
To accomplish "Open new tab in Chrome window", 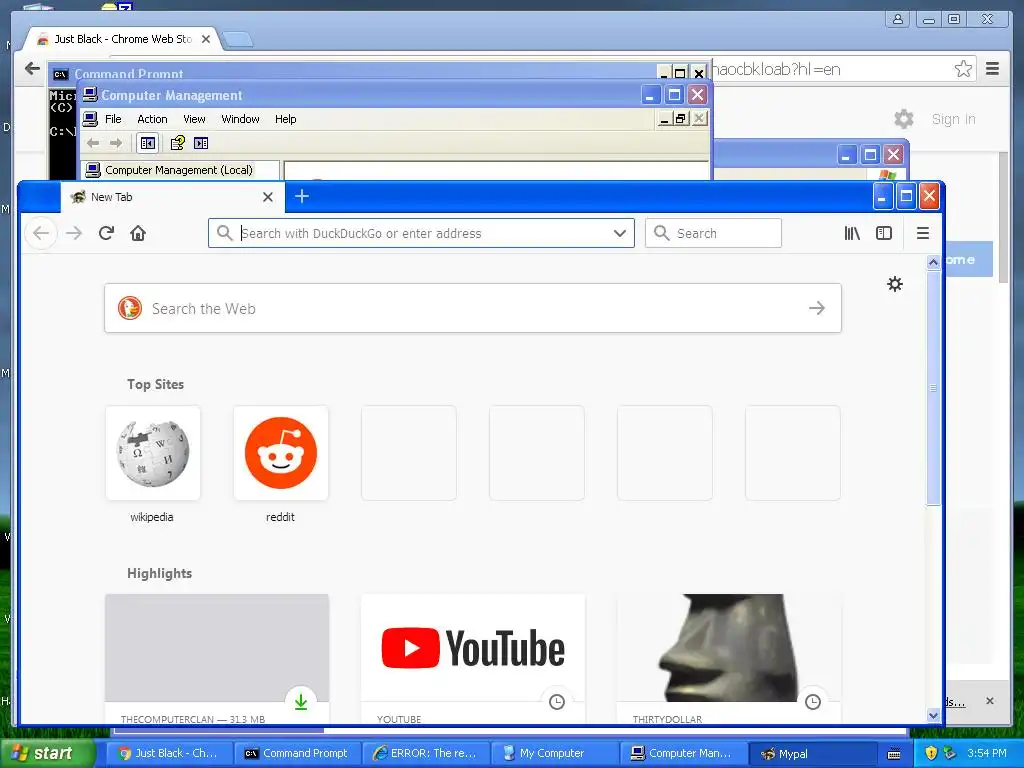I will [x=237, y=40].
